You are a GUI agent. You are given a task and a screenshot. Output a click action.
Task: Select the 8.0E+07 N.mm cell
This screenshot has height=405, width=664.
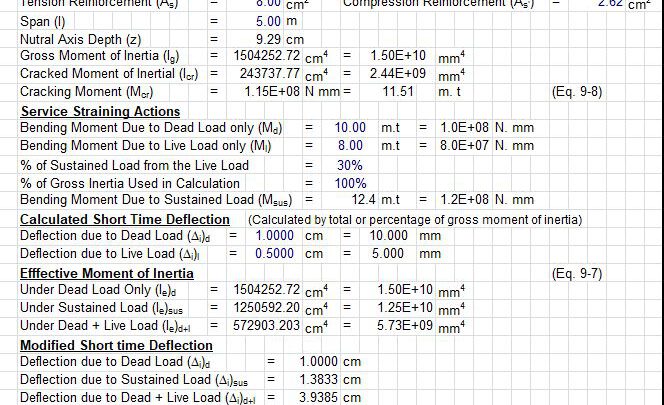point(464,145)
